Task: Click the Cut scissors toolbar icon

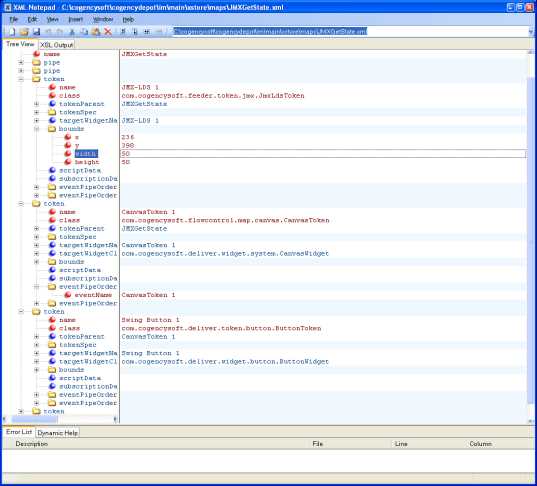Action: pyautogui.click(x=72, y=32)
